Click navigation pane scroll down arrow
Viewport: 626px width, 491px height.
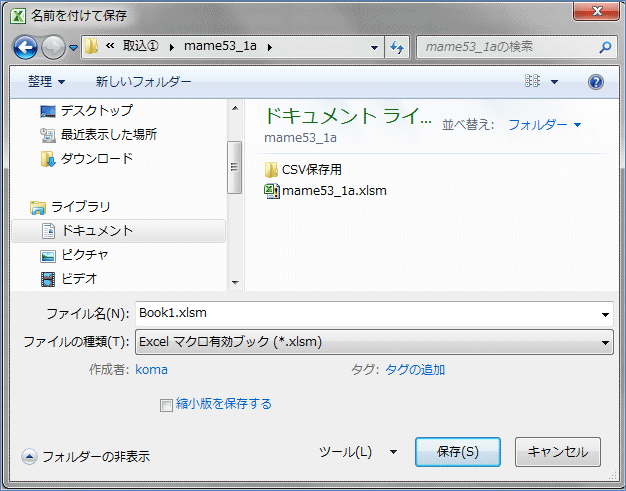235,283
